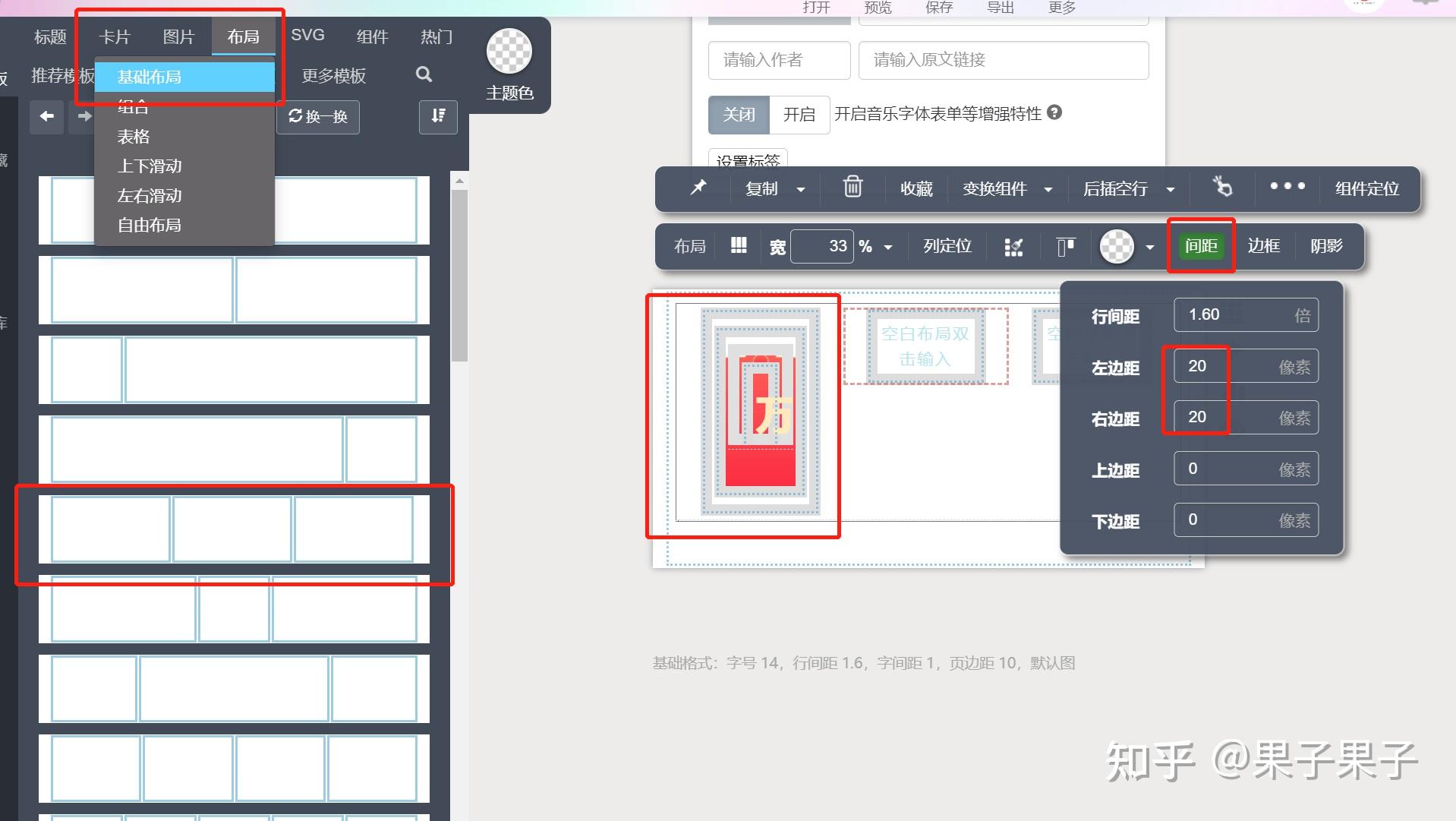
Task: Click the 左边距 value field
Action: coord(1246,366)
